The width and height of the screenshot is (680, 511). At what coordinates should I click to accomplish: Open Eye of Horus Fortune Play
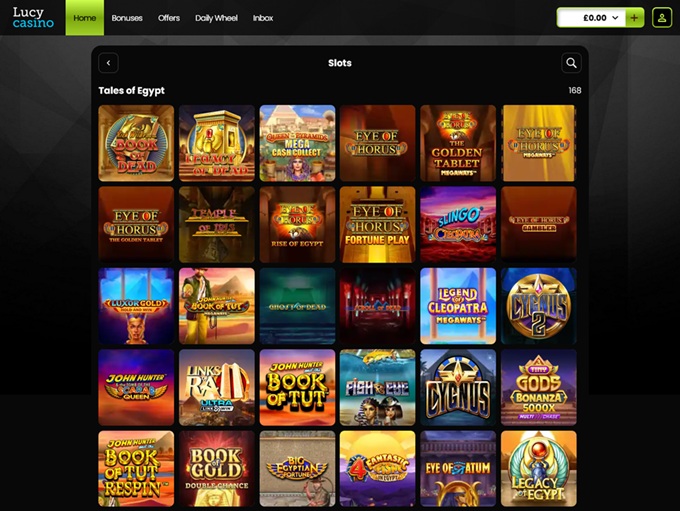pos(377,225)
